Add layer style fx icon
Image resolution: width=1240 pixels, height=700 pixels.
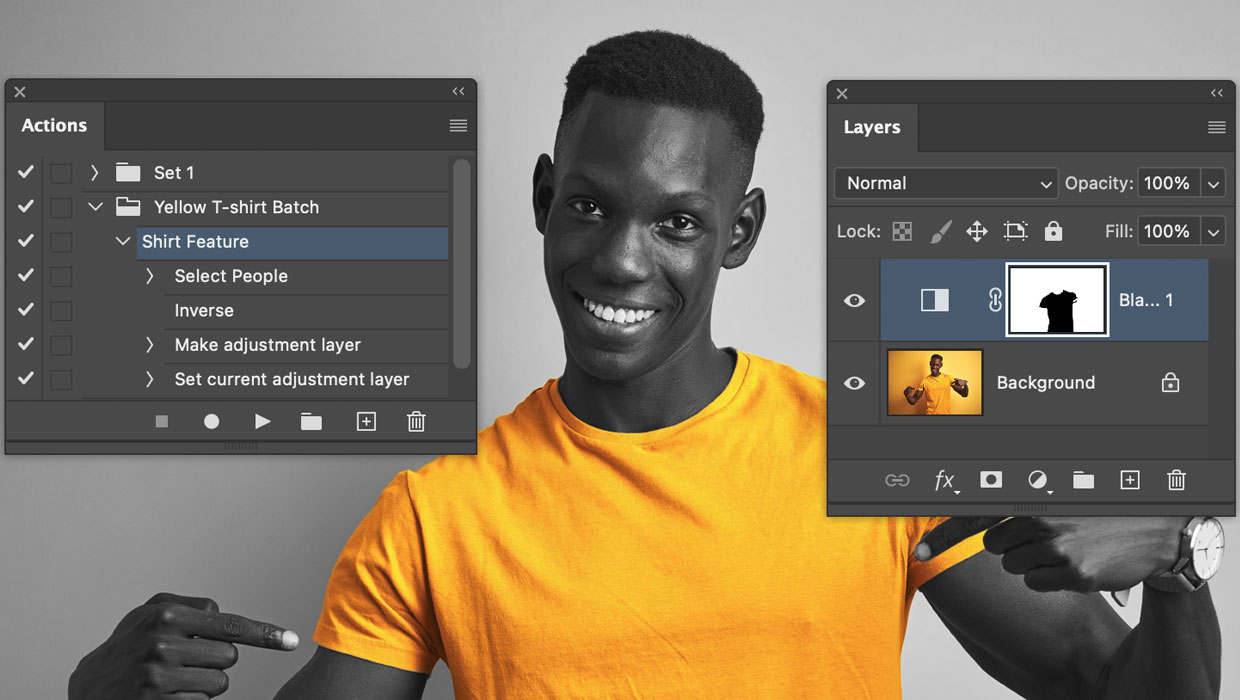click(945, 481)
